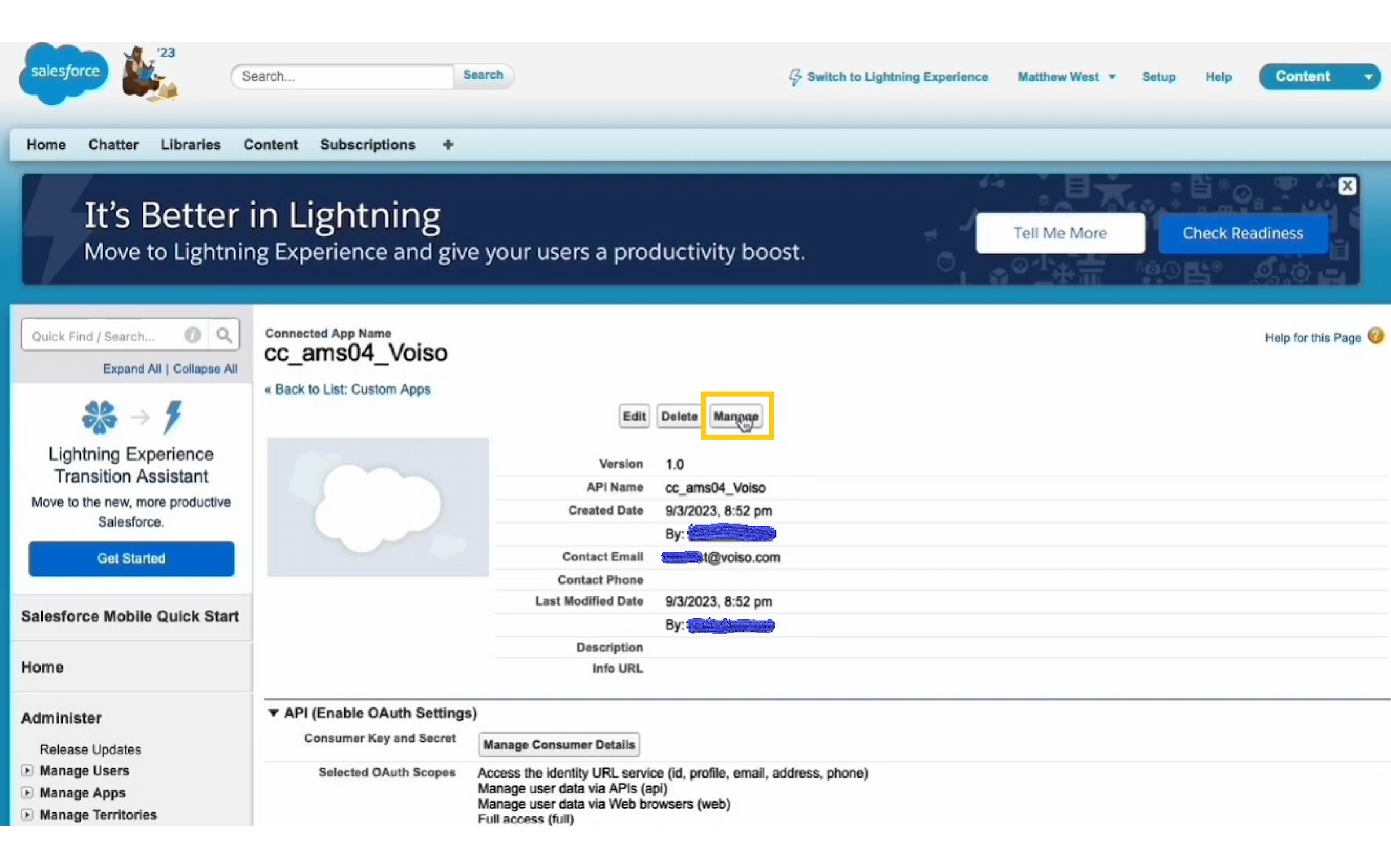Open Salesforce Mobile Quick Start in sidebar

click(130, 617)
